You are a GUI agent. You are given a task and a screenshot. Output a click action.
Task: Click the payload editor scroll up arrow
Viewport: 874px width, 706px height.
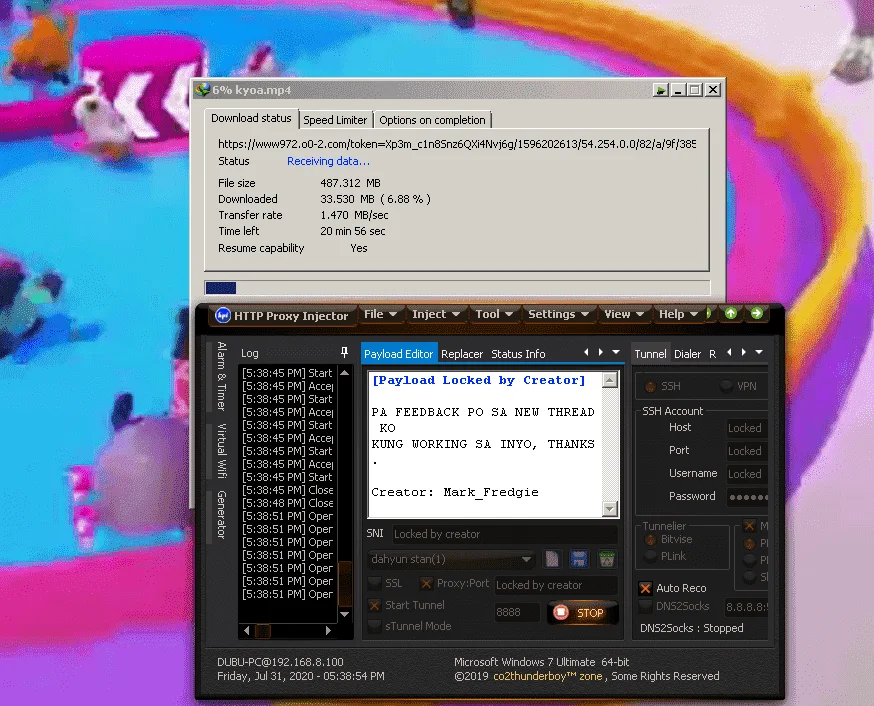click(610, 380)
